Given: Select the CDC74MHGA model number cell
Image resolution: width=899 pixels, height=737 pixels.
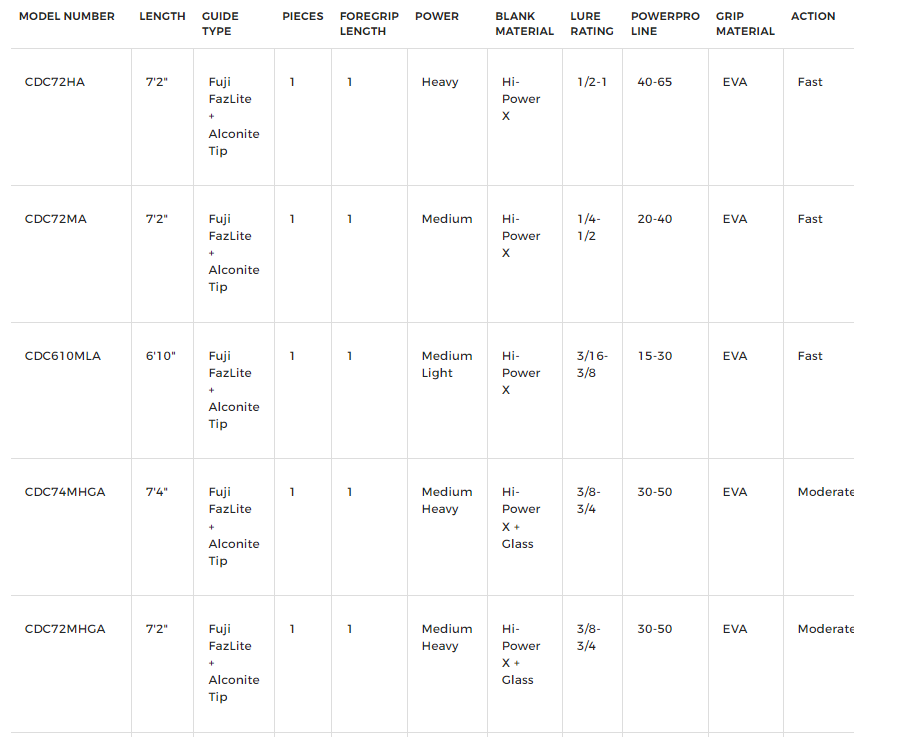Looking at the screenshot, I should [x=65, y=492].
